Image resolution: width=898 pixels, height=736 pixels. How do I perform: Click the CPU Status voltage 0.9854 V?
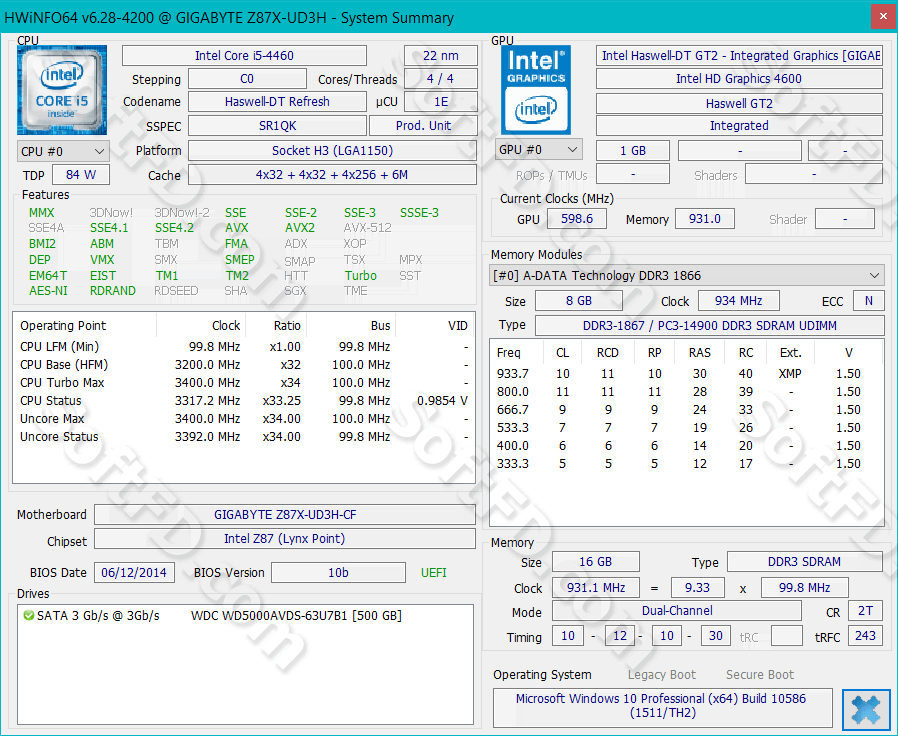(442, 401)
